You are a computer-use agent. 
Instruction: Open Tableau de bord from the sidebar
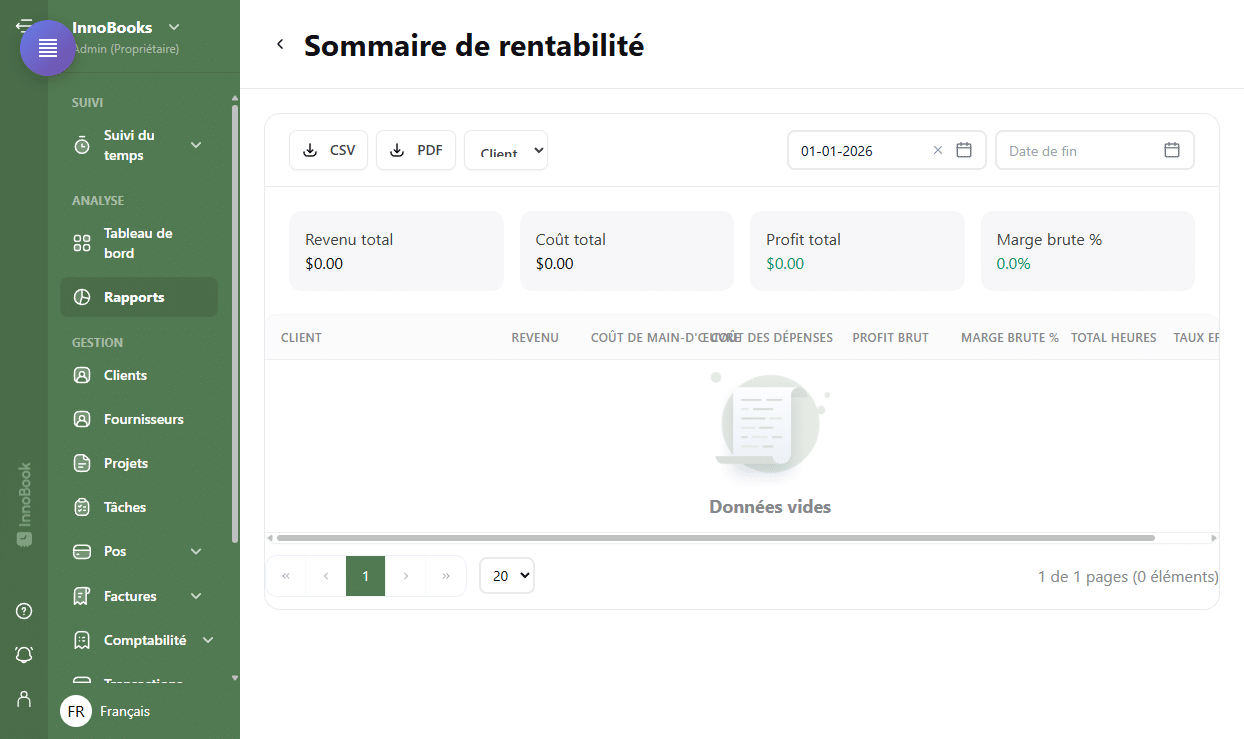coord(139,243)
